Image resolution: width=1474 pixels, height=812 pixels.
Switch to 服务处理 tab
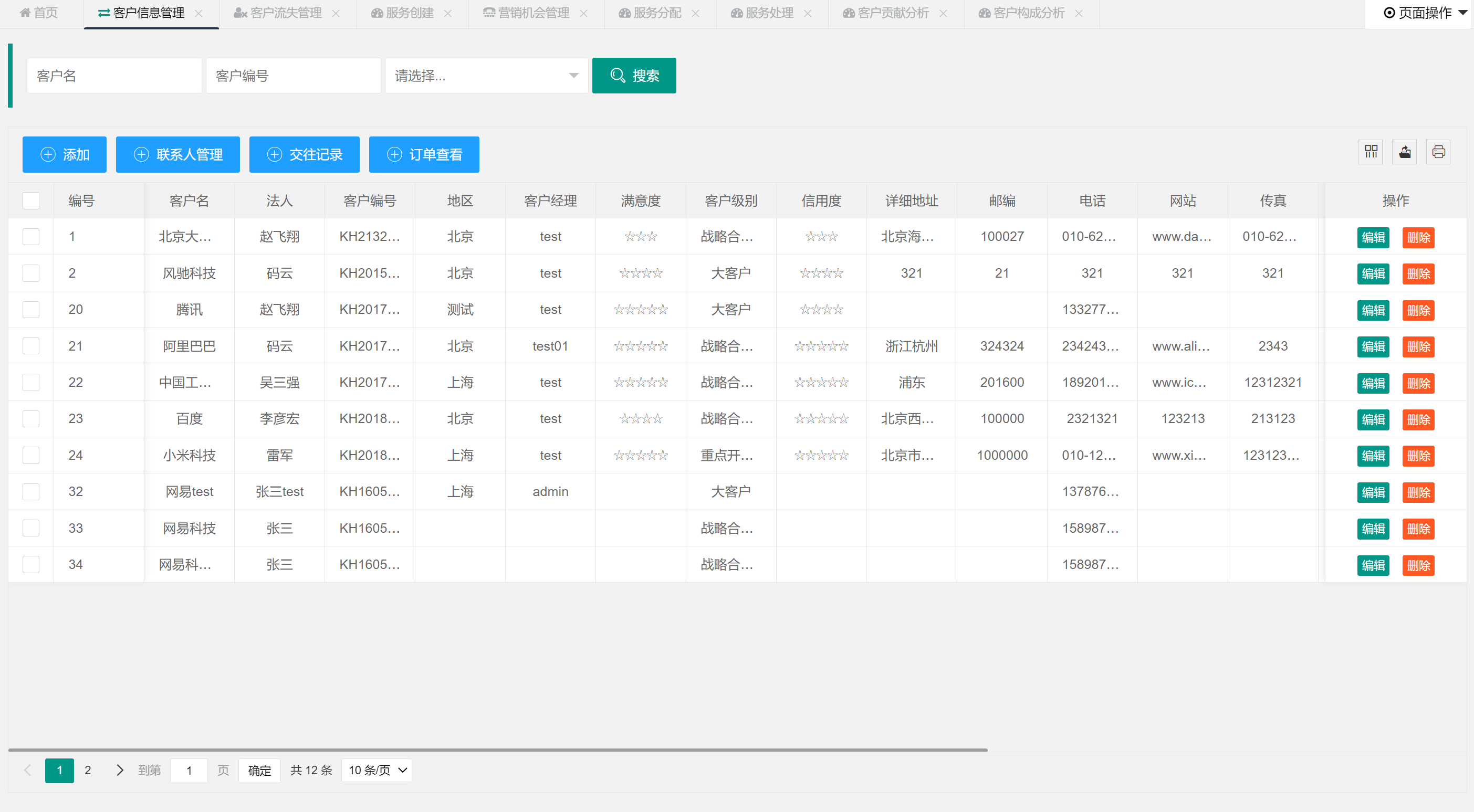762,13
